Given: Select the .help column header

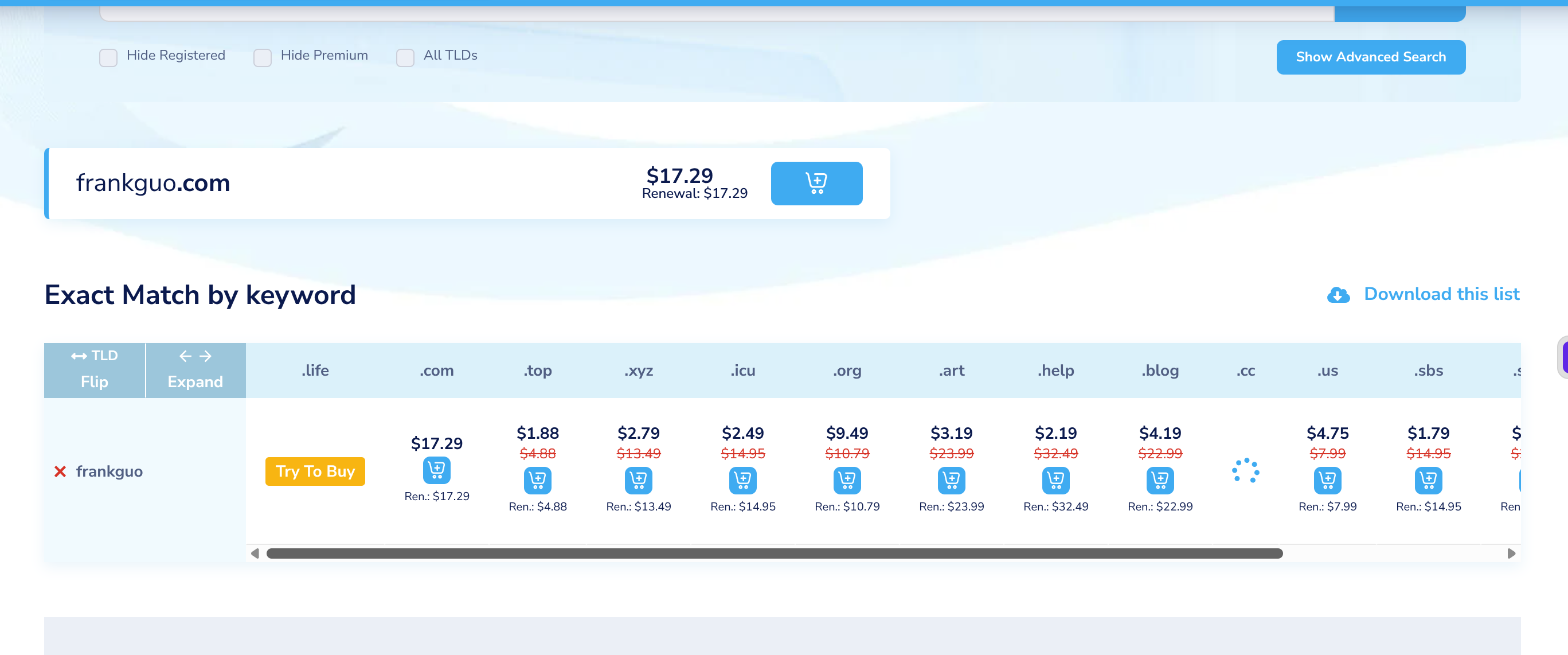Looking at the screenshot, I should tap(1055, 370).
